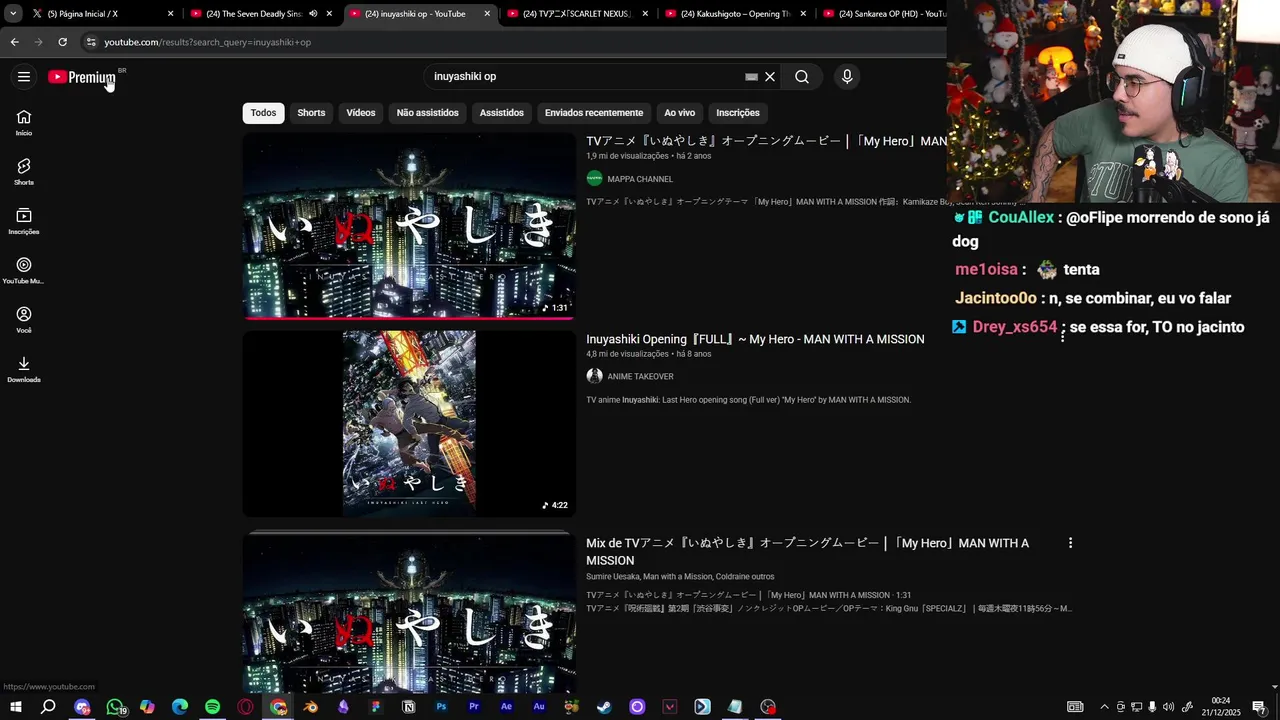Open the MAPPA CHANNEL opening movie title
The width and height of the screenshot is (1280, 720).
coord(766,141)
